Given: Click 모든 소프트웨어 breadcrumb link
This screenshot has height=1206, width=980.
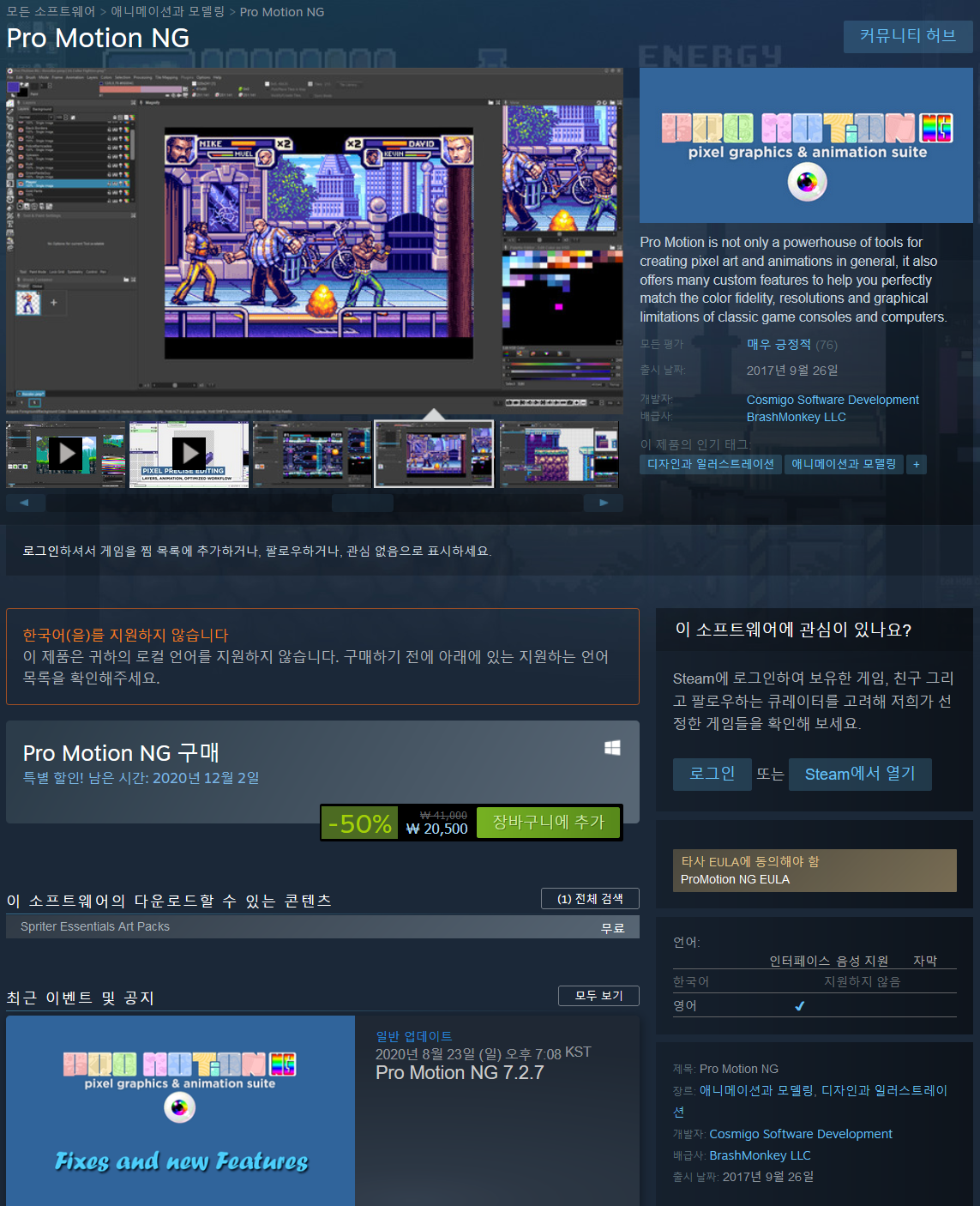Looking at the screenshot, I should [51, 11].
